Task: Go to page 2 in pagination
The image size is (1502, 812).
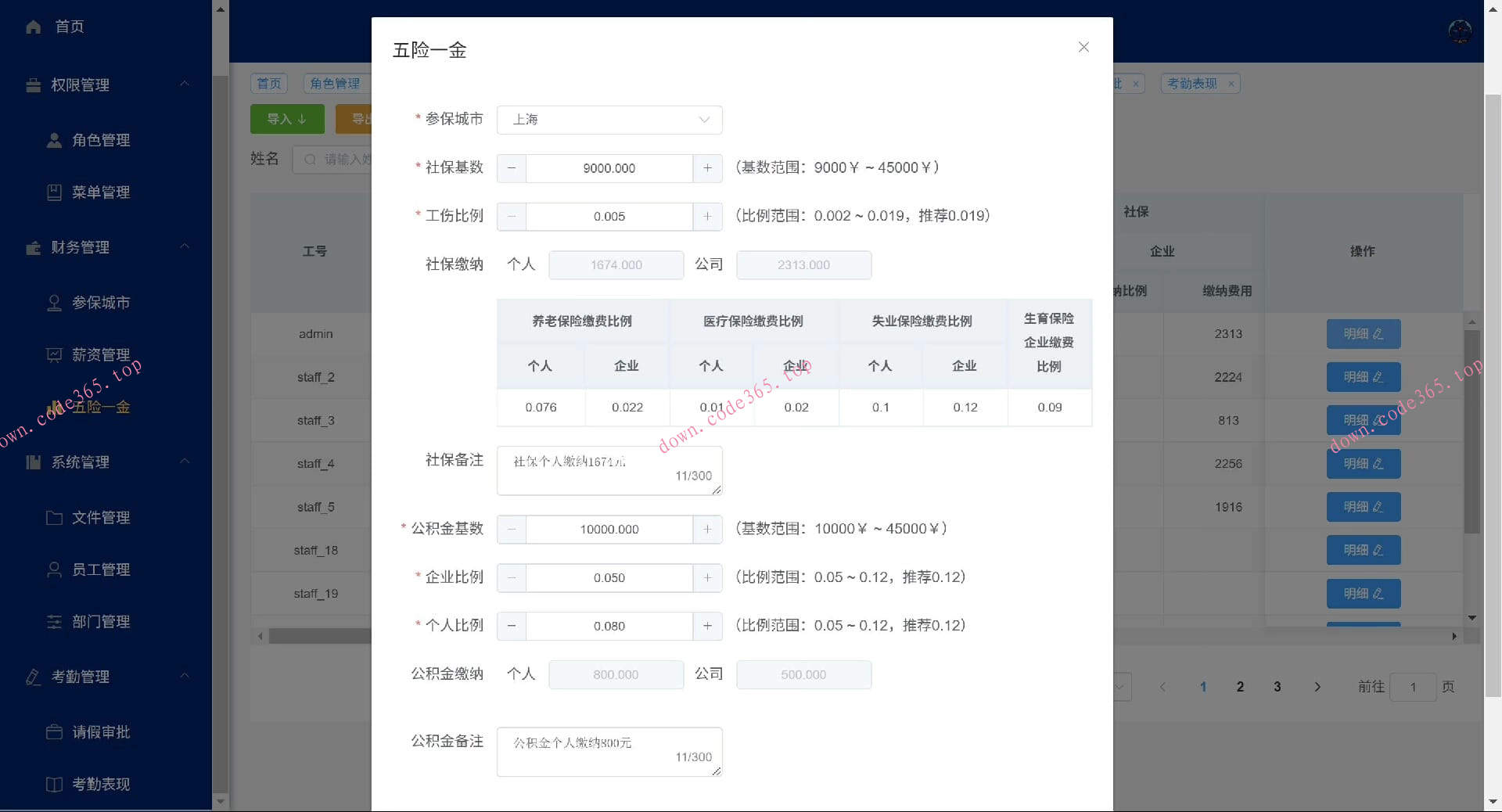Action: 1240,687
